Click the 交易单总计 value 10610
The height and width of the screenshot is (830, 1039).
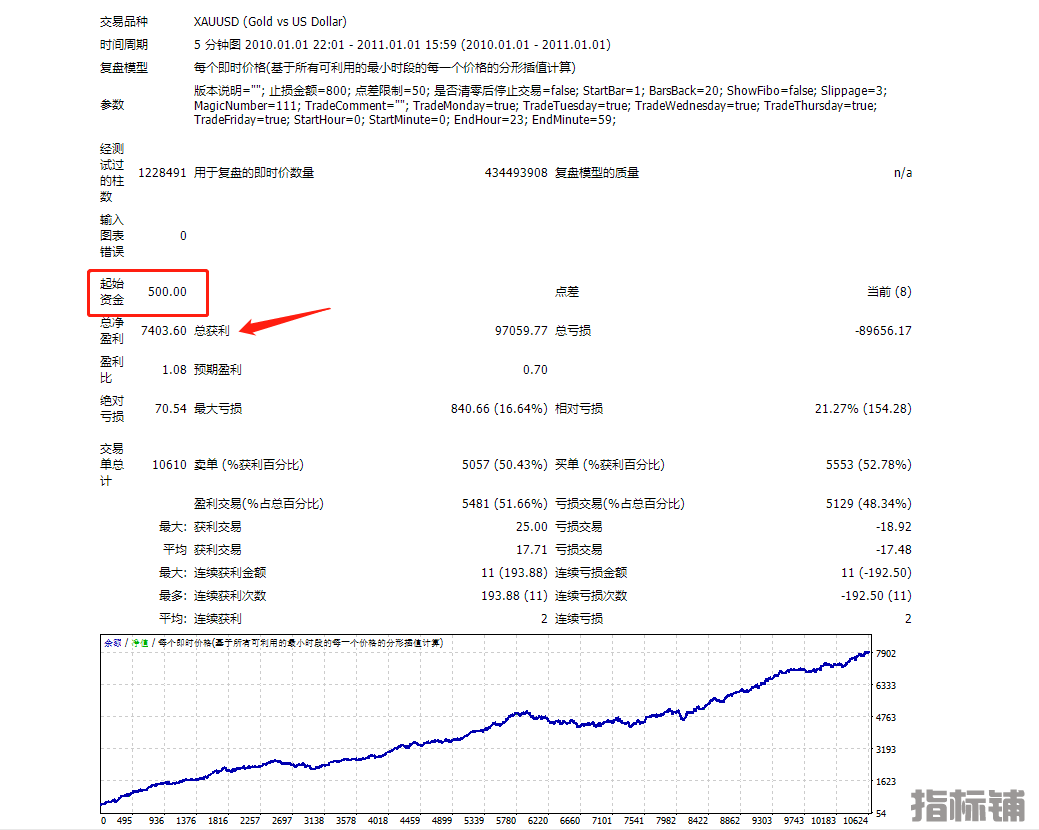[x=167, y=465]
